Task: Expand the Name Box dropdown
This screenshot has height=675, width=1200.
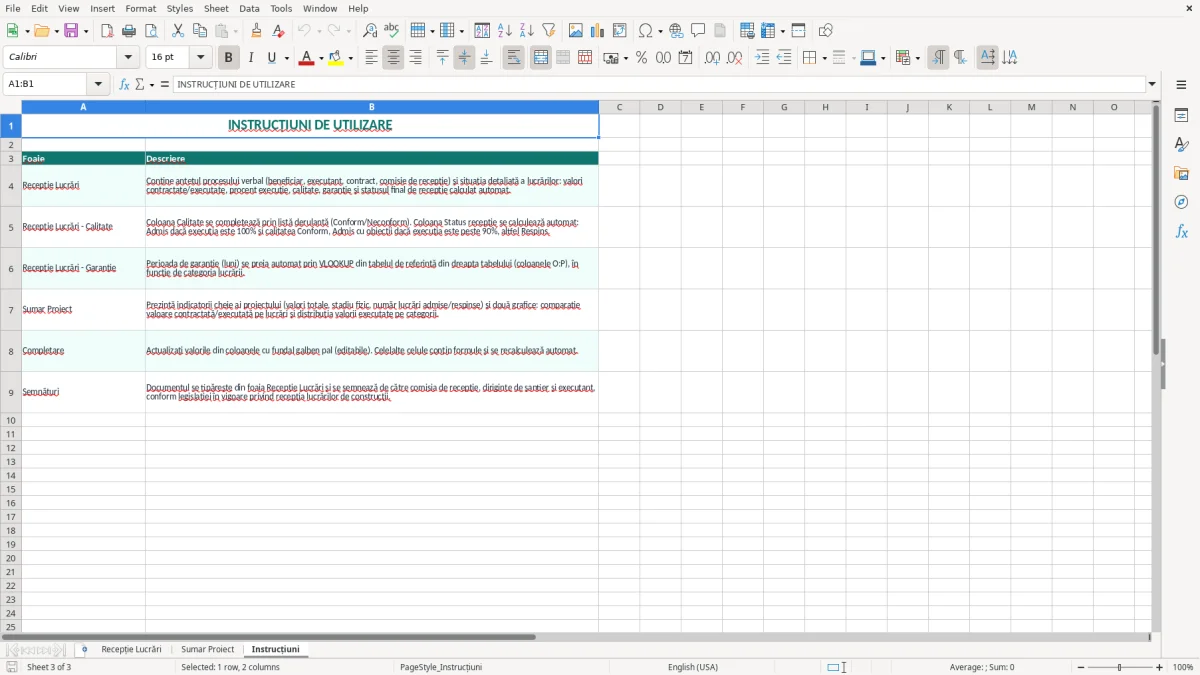Action: pos(98,85)
